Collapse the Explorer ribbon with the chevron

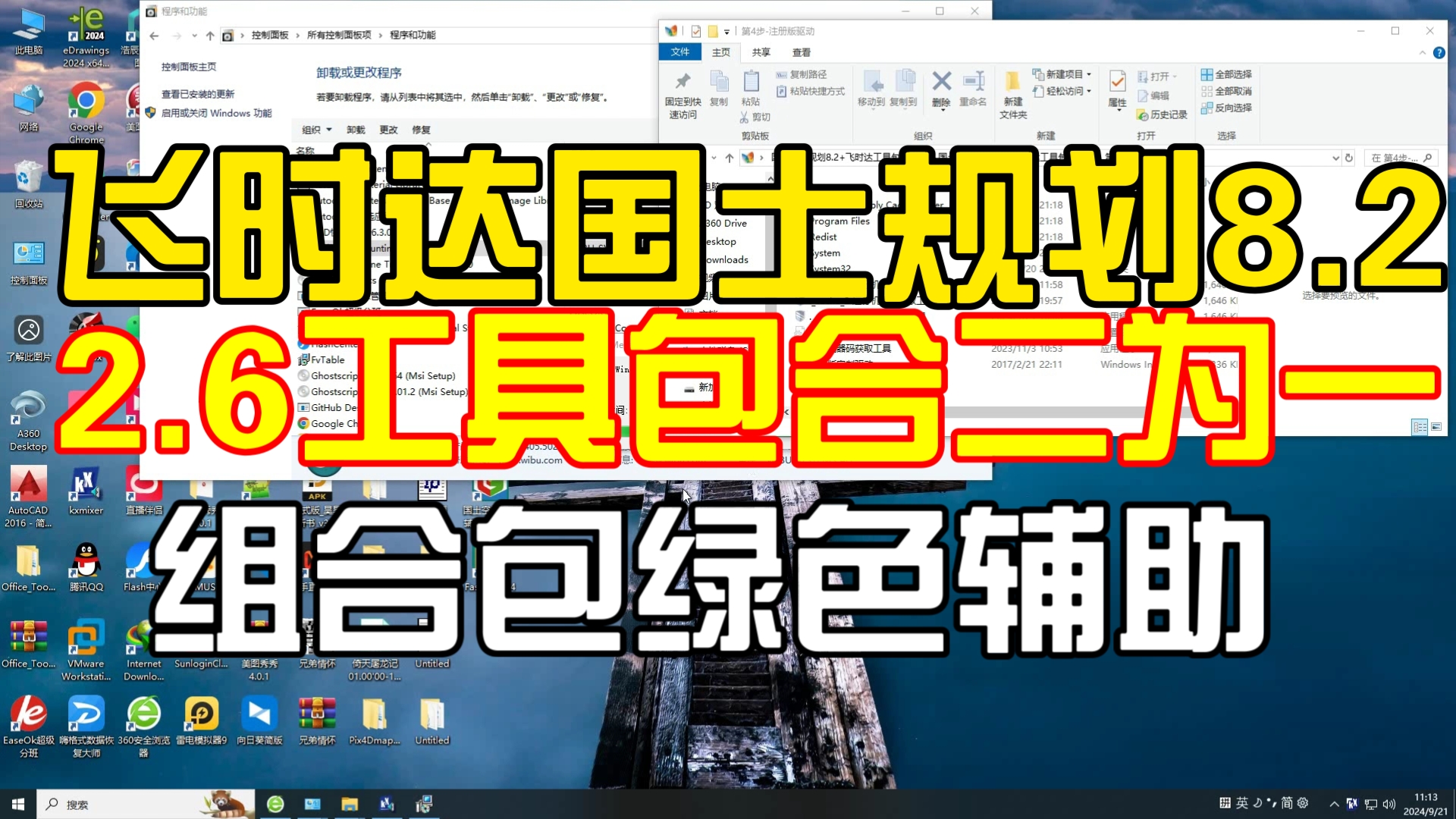coord(1422,52)
